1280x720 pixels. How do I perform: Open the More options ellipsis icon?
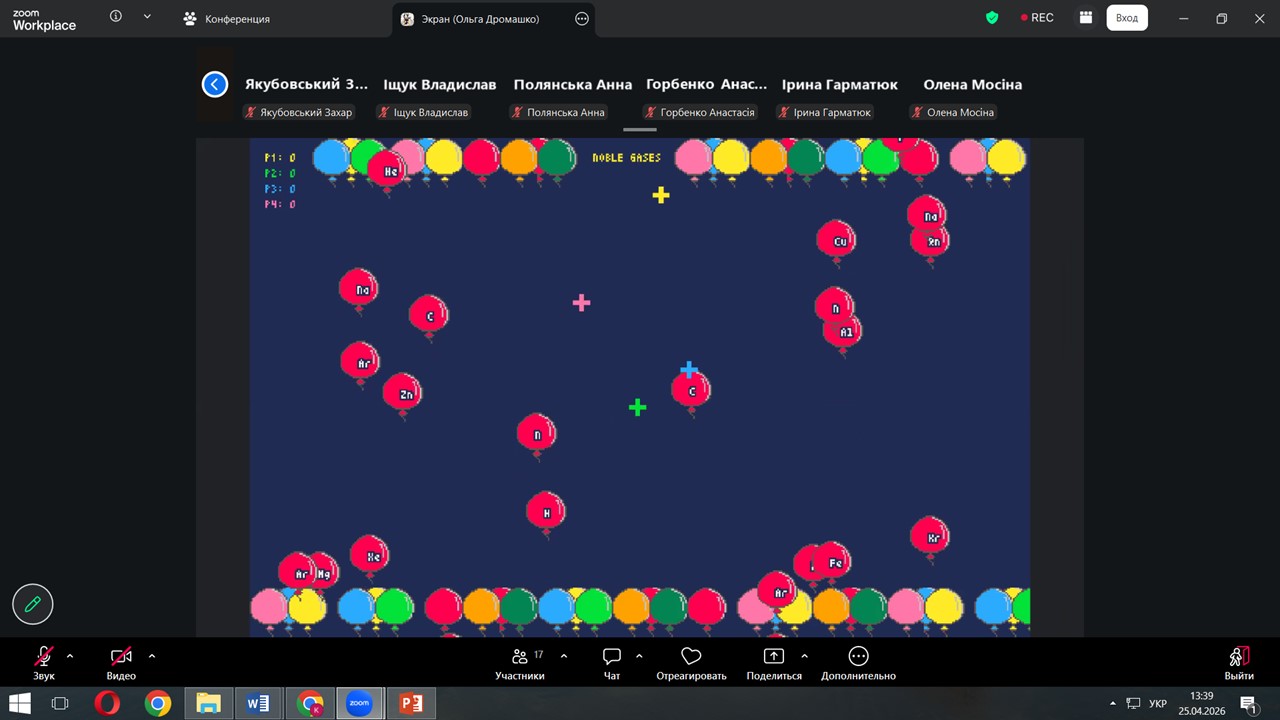858,657
